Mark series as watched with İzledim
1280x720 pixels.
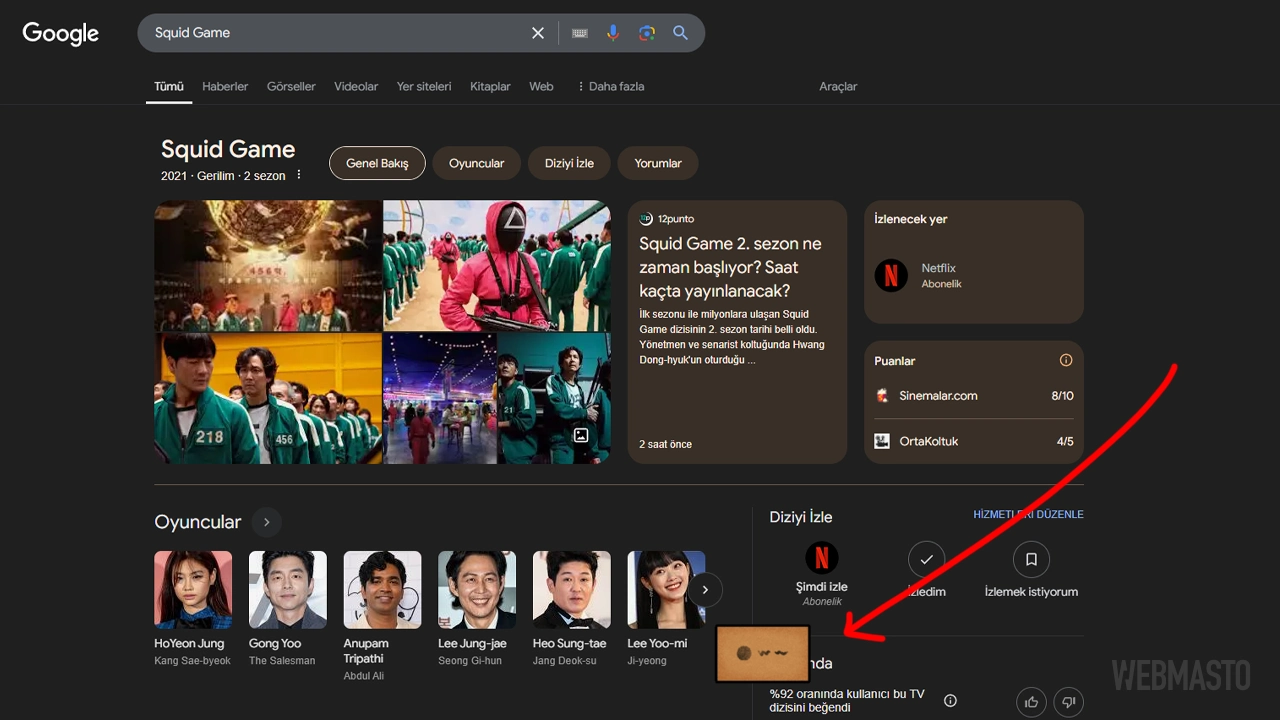coord(926,559)
